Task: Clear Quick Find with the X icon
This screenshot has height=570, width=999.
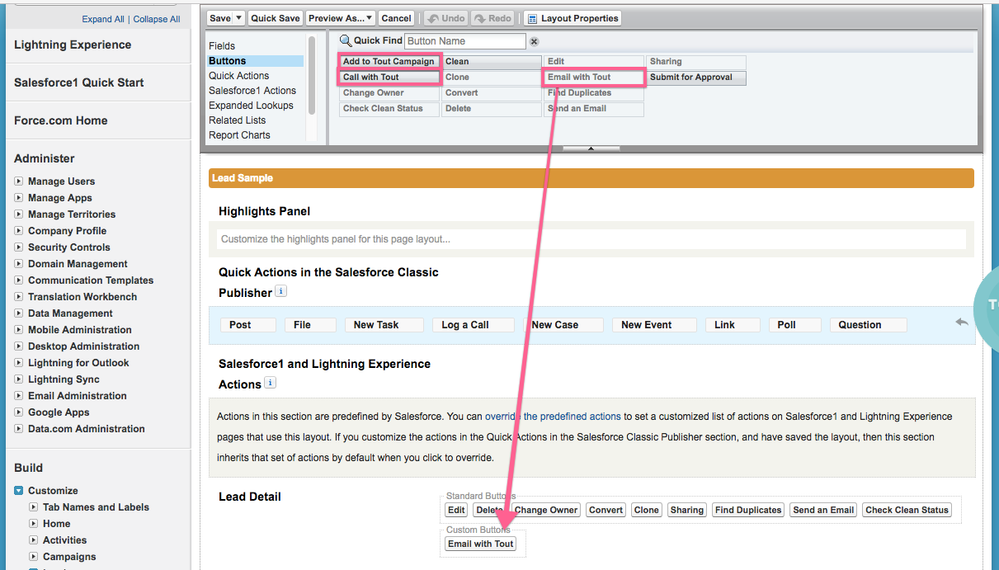Action: (x=534, y=42)
